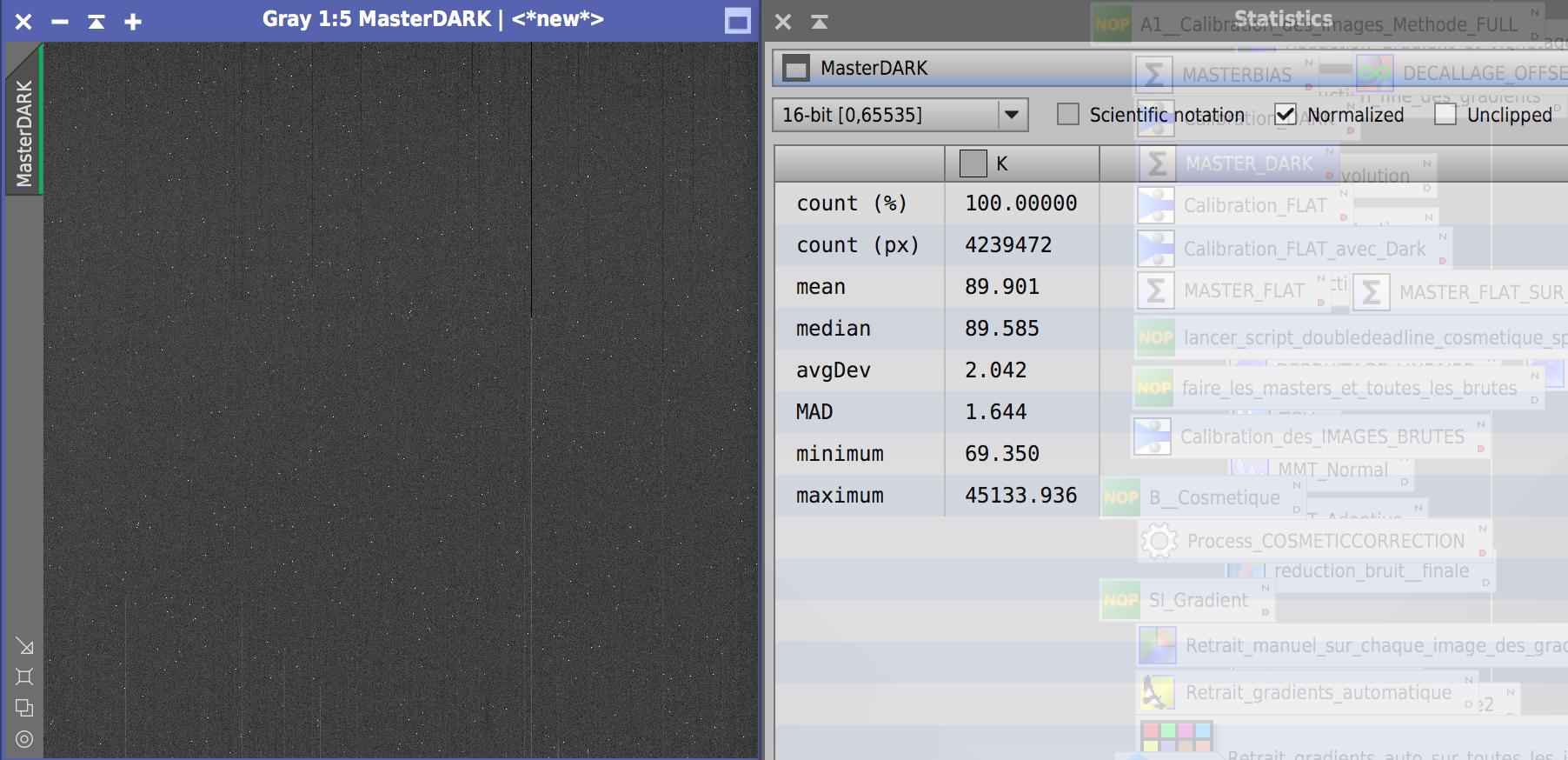
Task: Shade the MasterDARK image window
Action: click(x=96, y=22)
